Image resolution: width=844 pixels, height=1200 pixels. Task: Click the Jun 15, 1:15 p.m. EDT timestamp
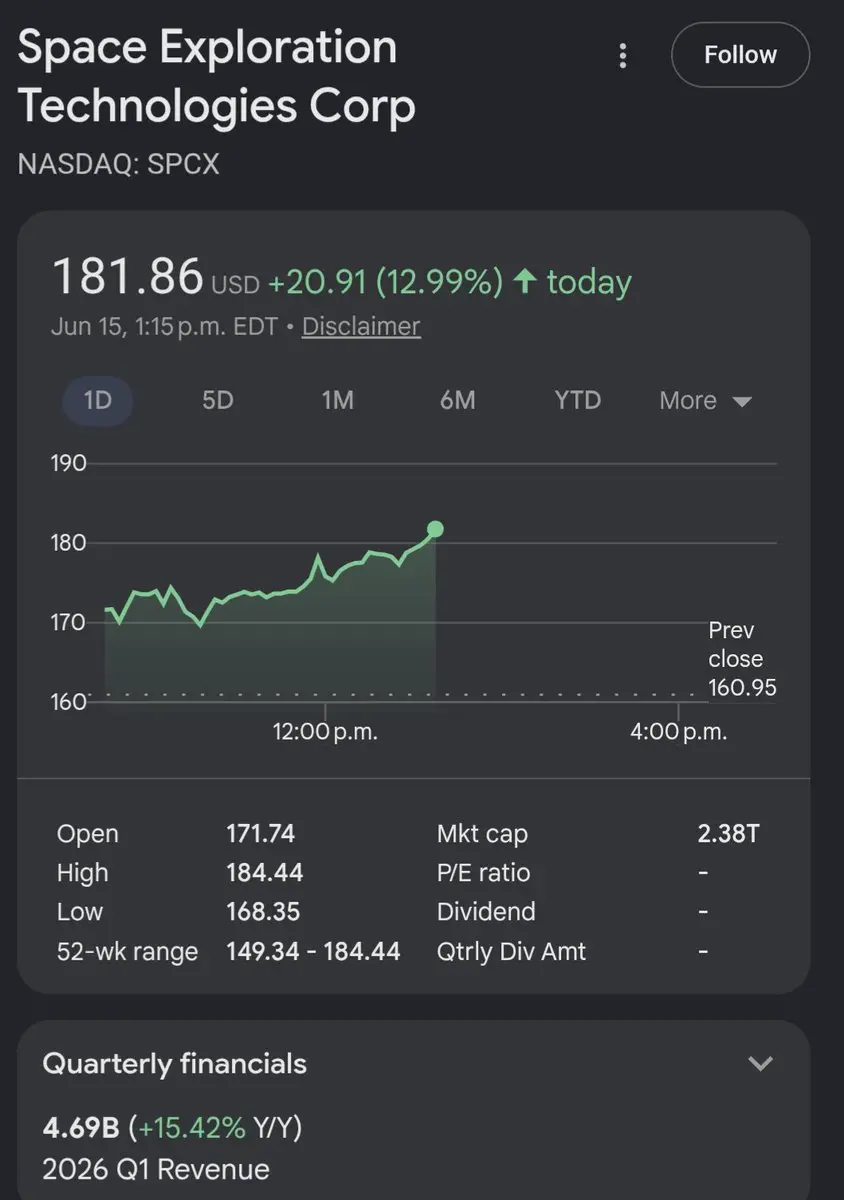164,327
